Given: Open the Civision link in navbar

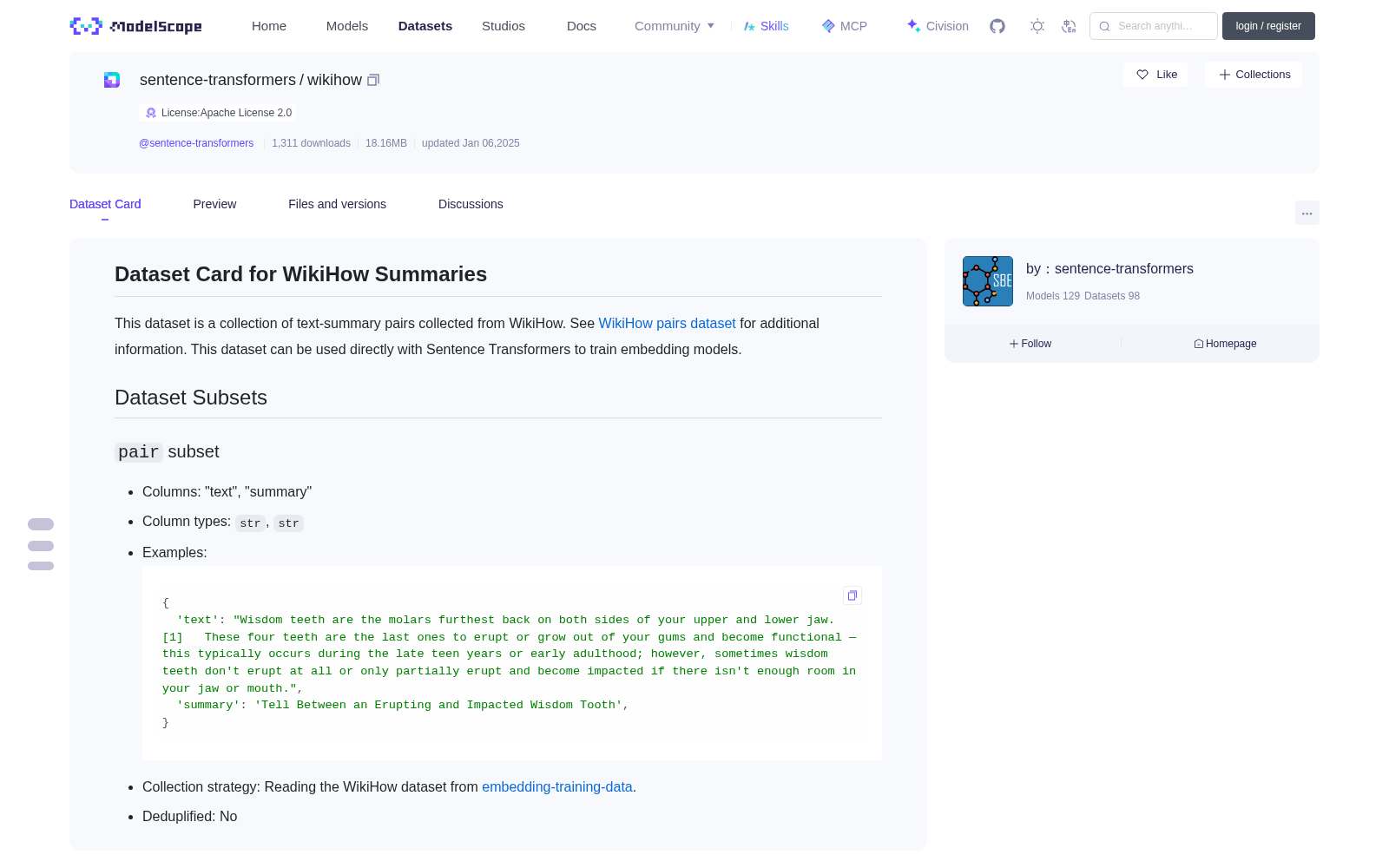Looking at the screenshot, I should pos(938,26).
